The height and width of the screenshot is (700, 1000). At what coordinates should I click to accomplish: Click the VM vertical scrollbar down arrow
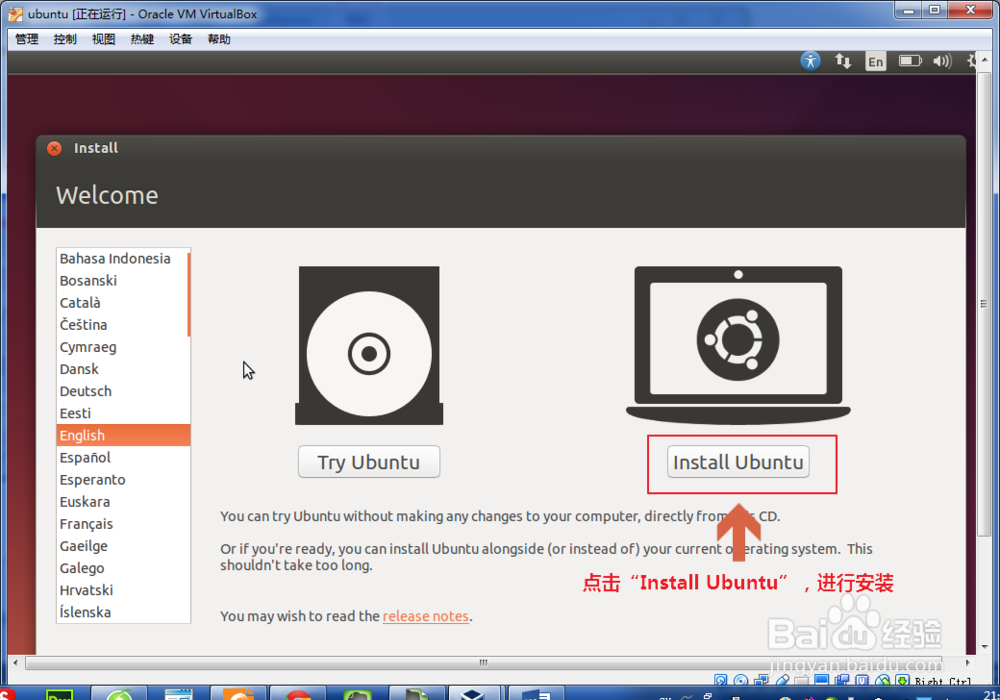pyautogui.click(x=985, y=647)
